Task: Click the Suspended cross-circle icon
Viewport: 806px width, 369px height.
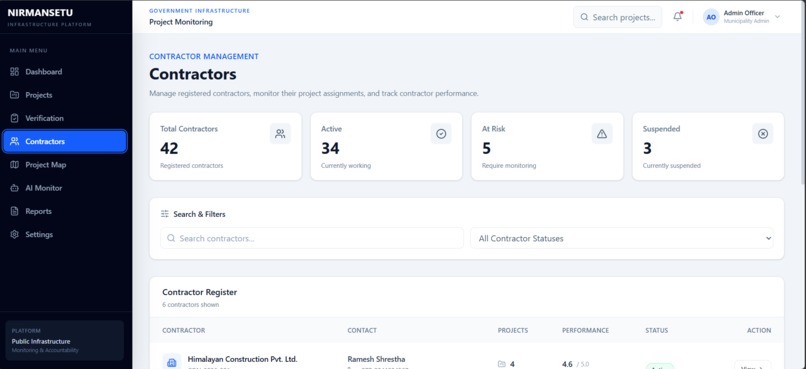Action: point(763,134)
